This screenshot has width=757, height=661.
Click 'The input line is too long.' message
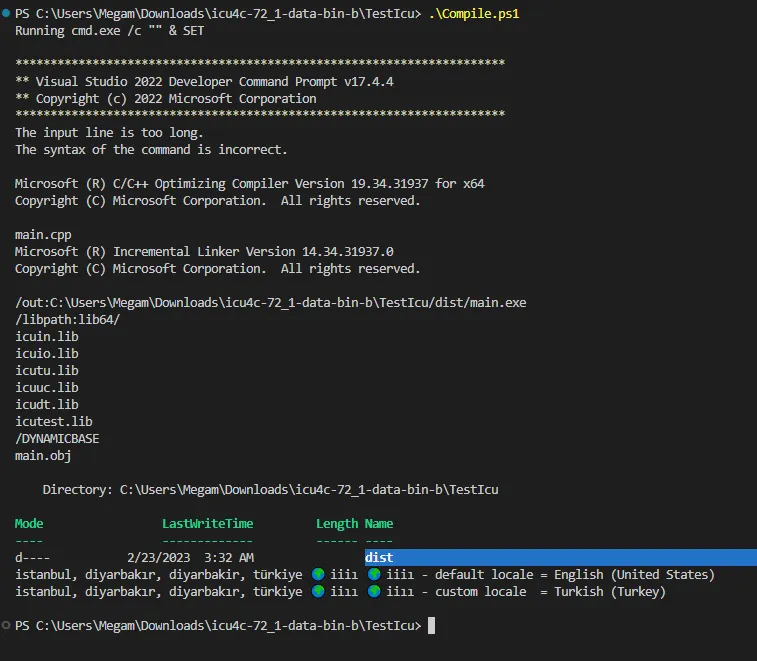point(109,132)
